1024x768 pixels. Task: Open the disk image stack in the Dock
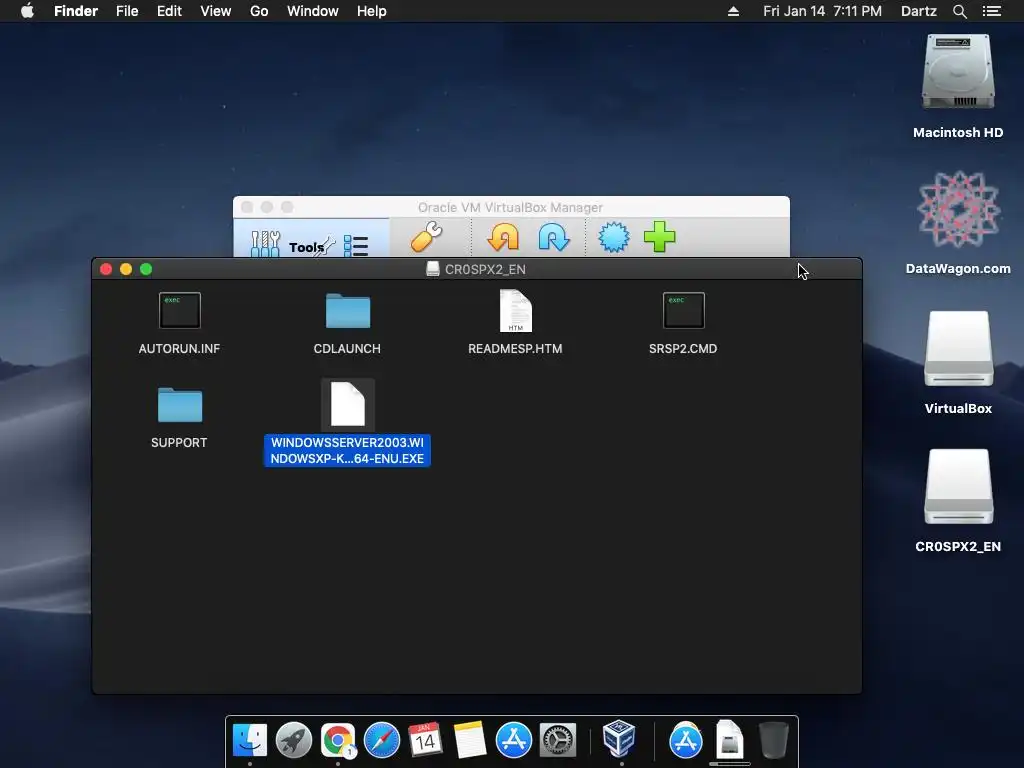(x=729, y=739)
